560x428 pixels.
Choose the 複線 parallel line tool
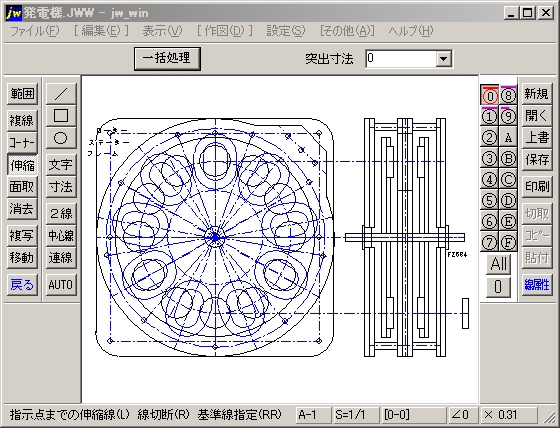click(22, 120)
